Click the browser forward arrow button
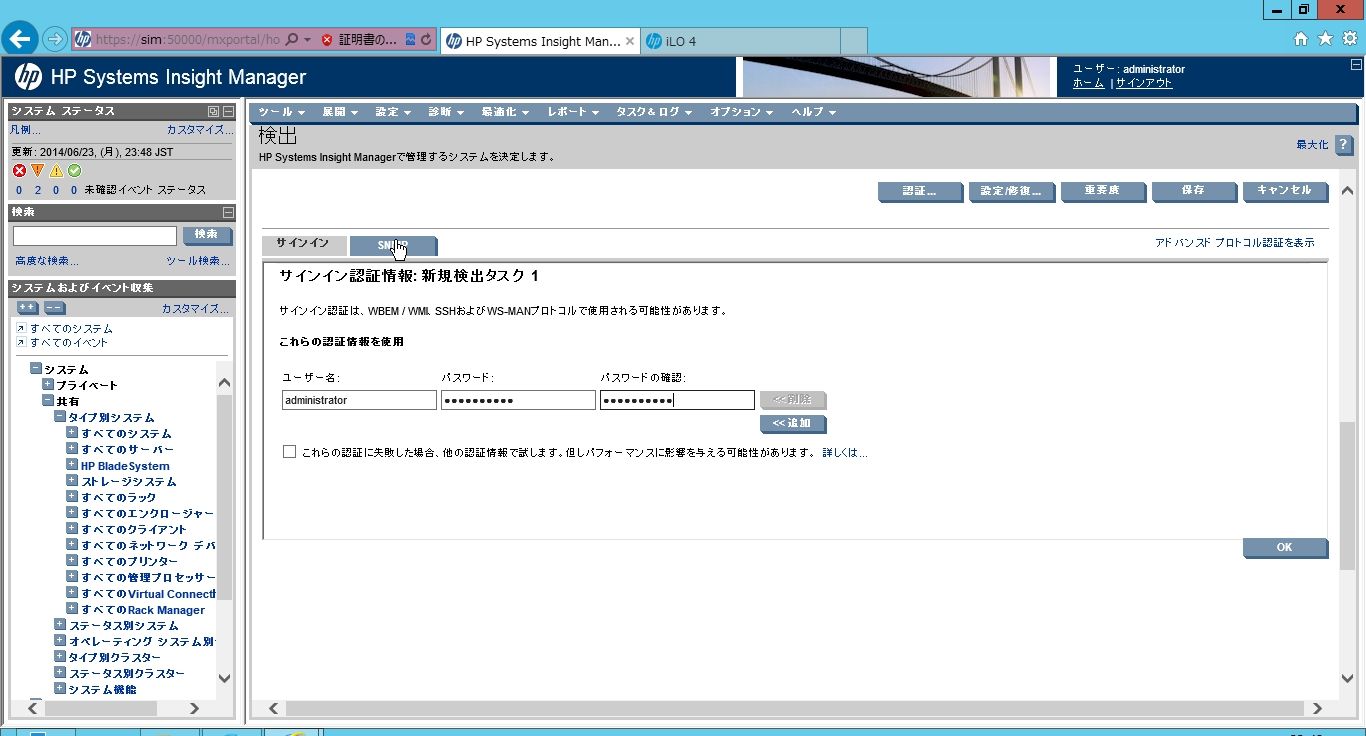This screenshot has height=736, width=1366. click(54, 40)
